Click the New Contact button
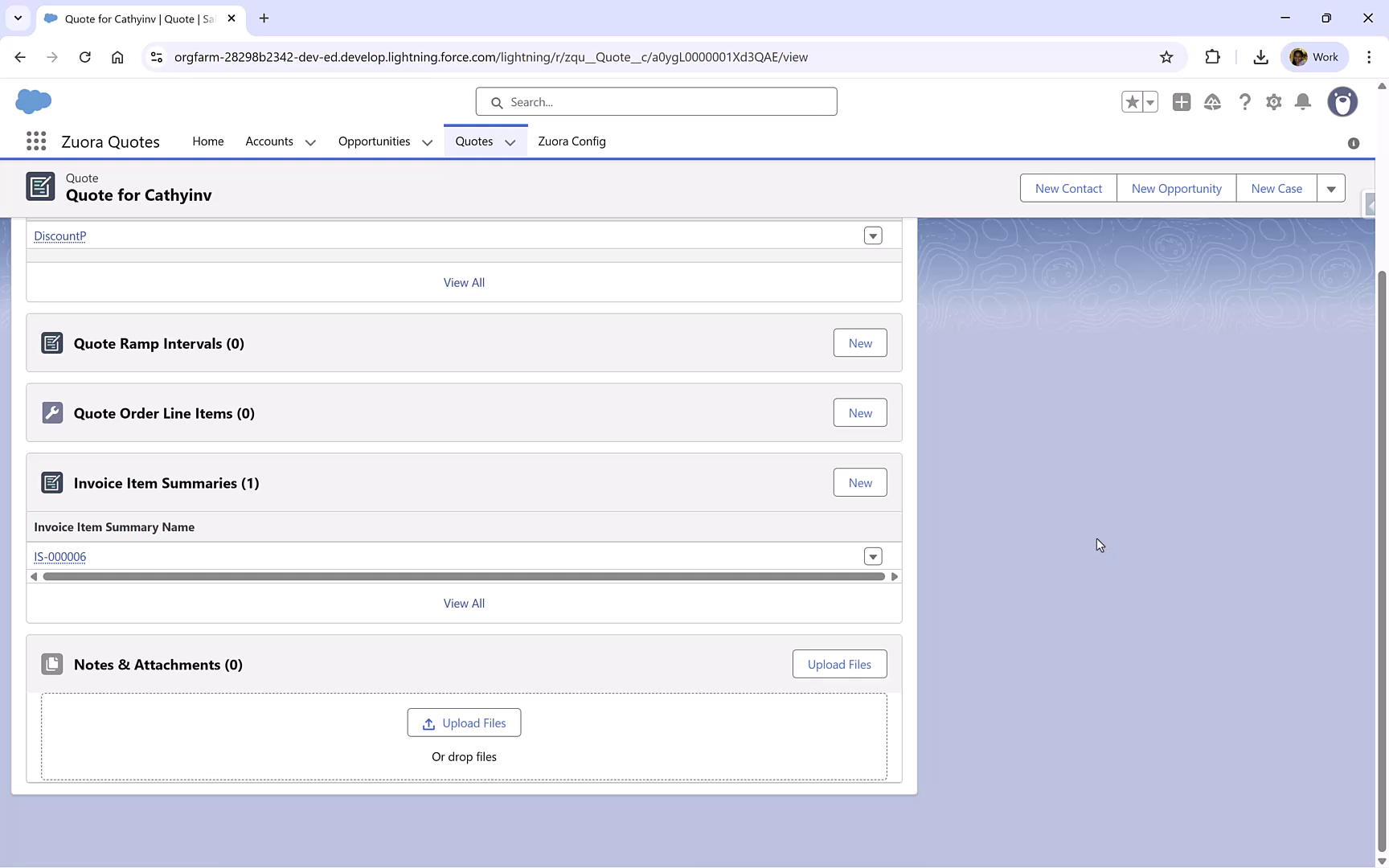The height and width of the screenshot is (868, 1389). (x=1067, y=187)
